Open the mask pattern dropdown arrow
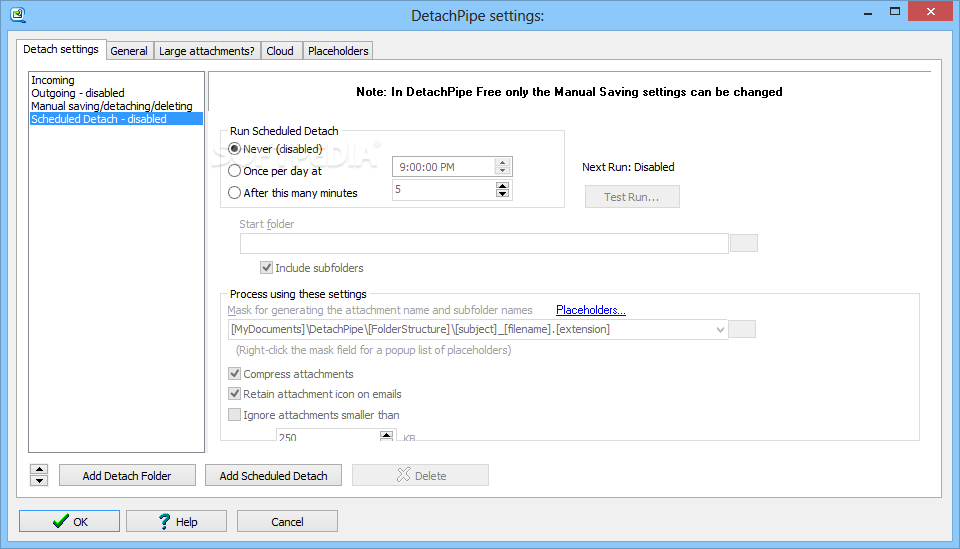960x549 pixels. coord(720,329)
